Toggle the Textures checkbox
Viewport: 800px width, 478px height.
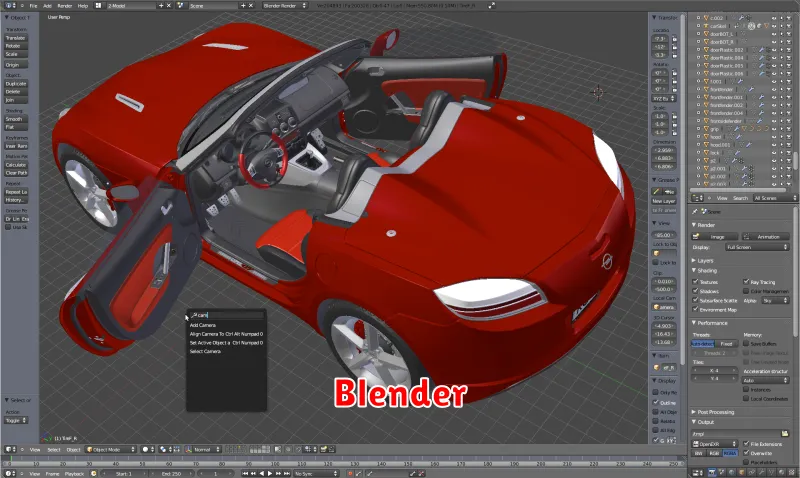tap(695, 282)
